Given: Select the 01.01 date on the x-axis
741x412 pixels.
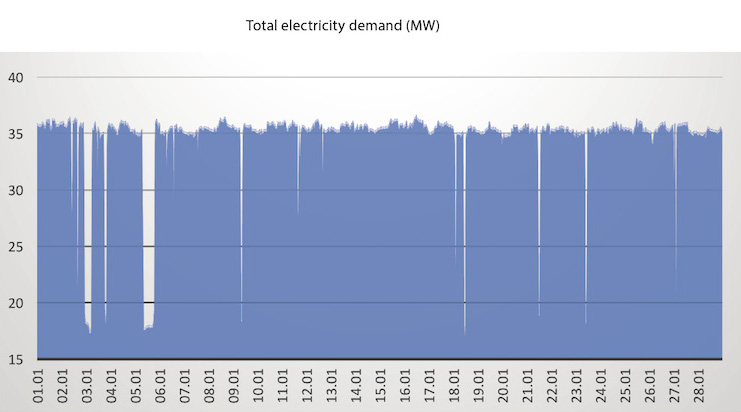Looking at the screenshot, I should pyautogui.click(x=39, y=385).
